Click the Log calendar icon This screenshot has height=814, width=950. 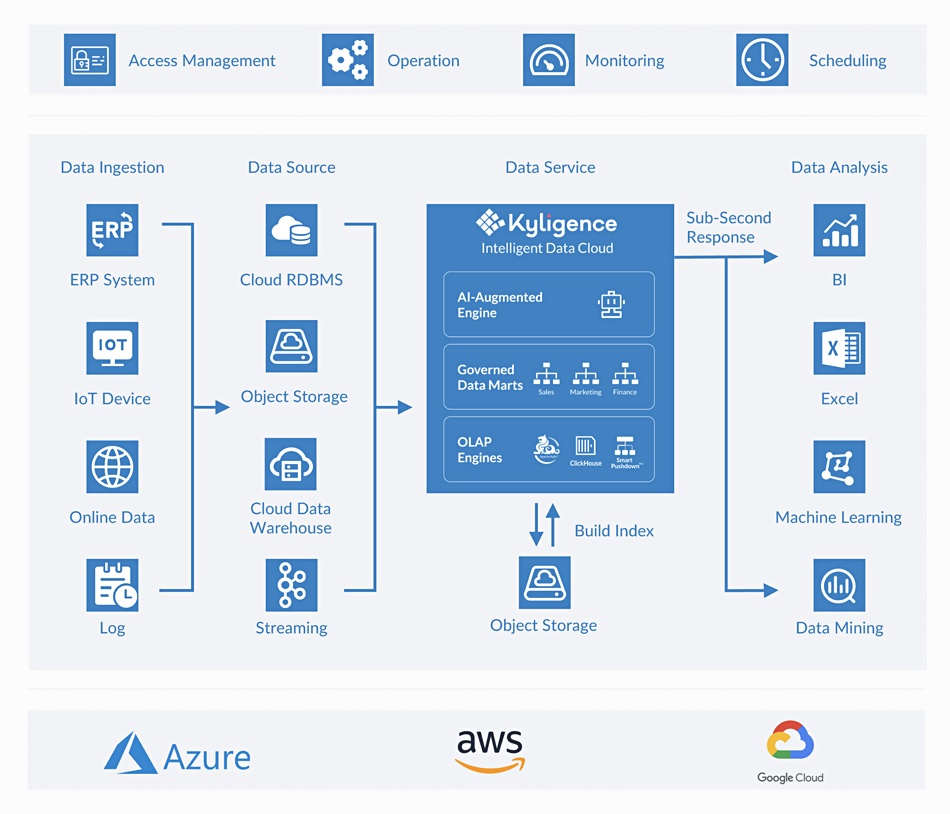112,585
